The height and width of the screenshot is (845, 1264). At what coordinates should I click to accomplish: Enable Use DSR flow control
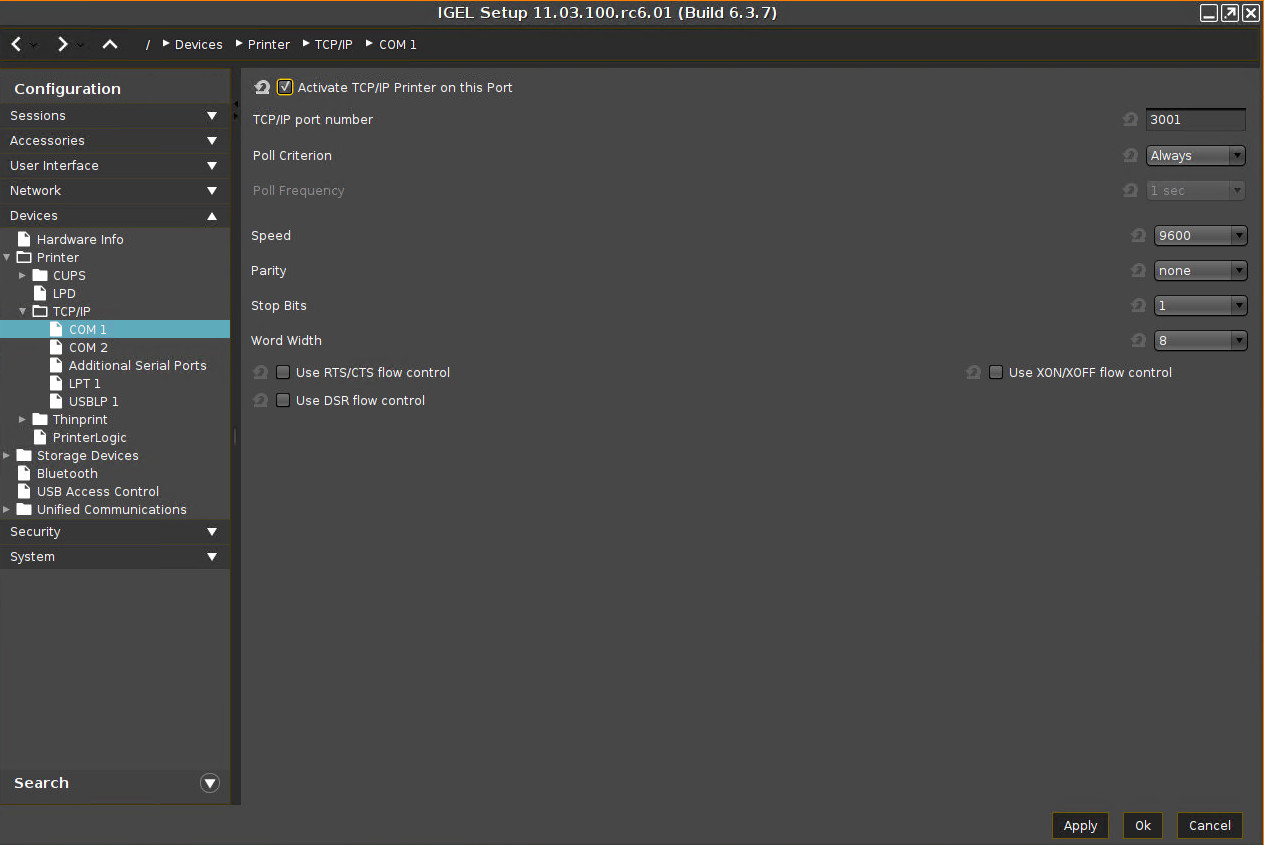click(x=283, y=399)
